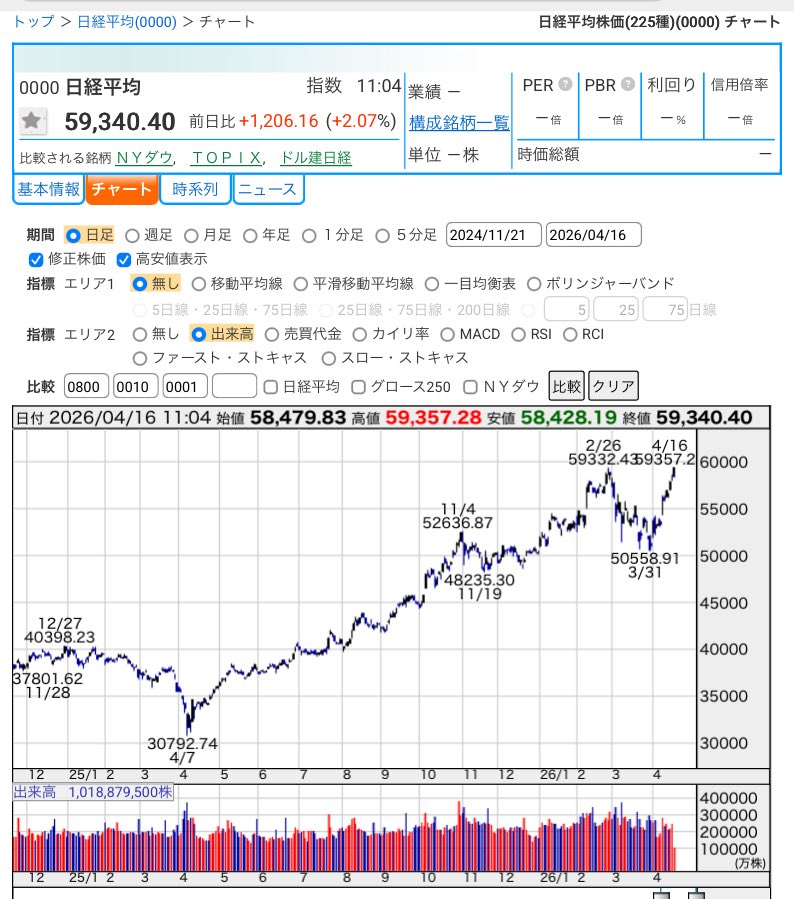The width and height of the screenshot is (794, 899).
Task: Open the 日経平均(0000) breadcrumb link
Action: (x=127, y=22)
